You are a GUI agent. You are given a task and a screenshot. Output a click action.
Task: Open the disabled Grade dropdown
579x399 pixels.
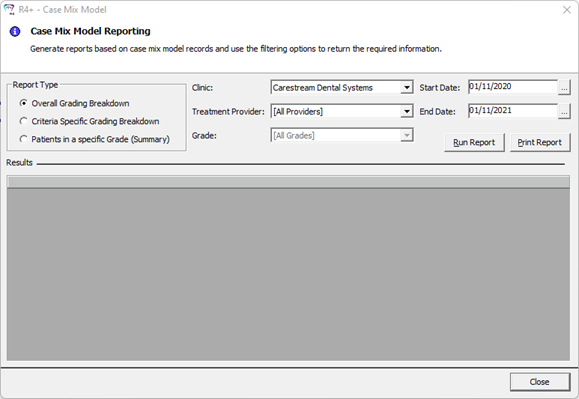coord(407,135)
